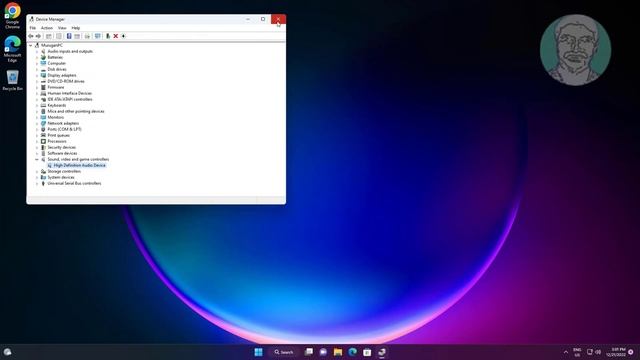The image size is (640, 360).
Task: Close the Device Manager window
Action: (278, 19)
